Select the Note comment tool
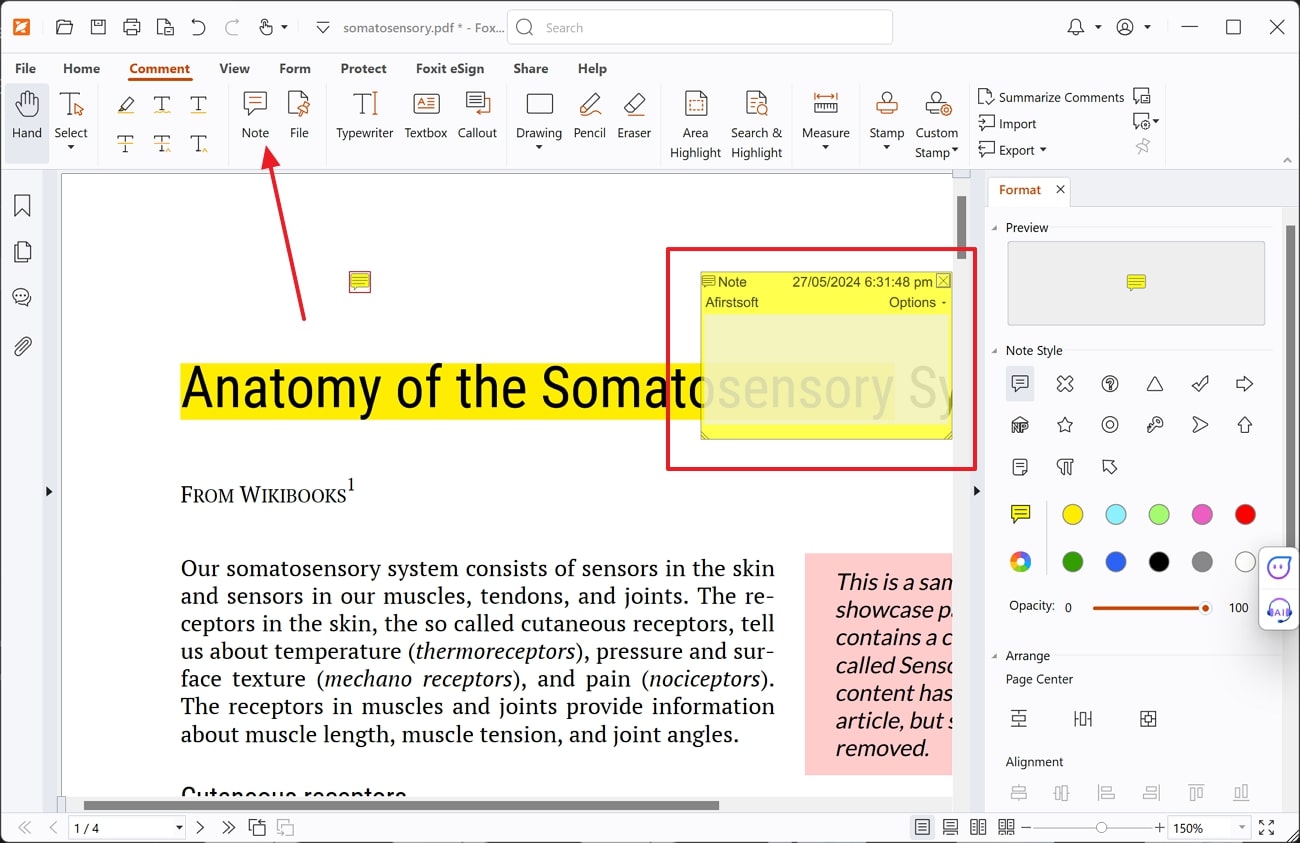The width and height of the screenshot is (1300, 843). [255, 115]
